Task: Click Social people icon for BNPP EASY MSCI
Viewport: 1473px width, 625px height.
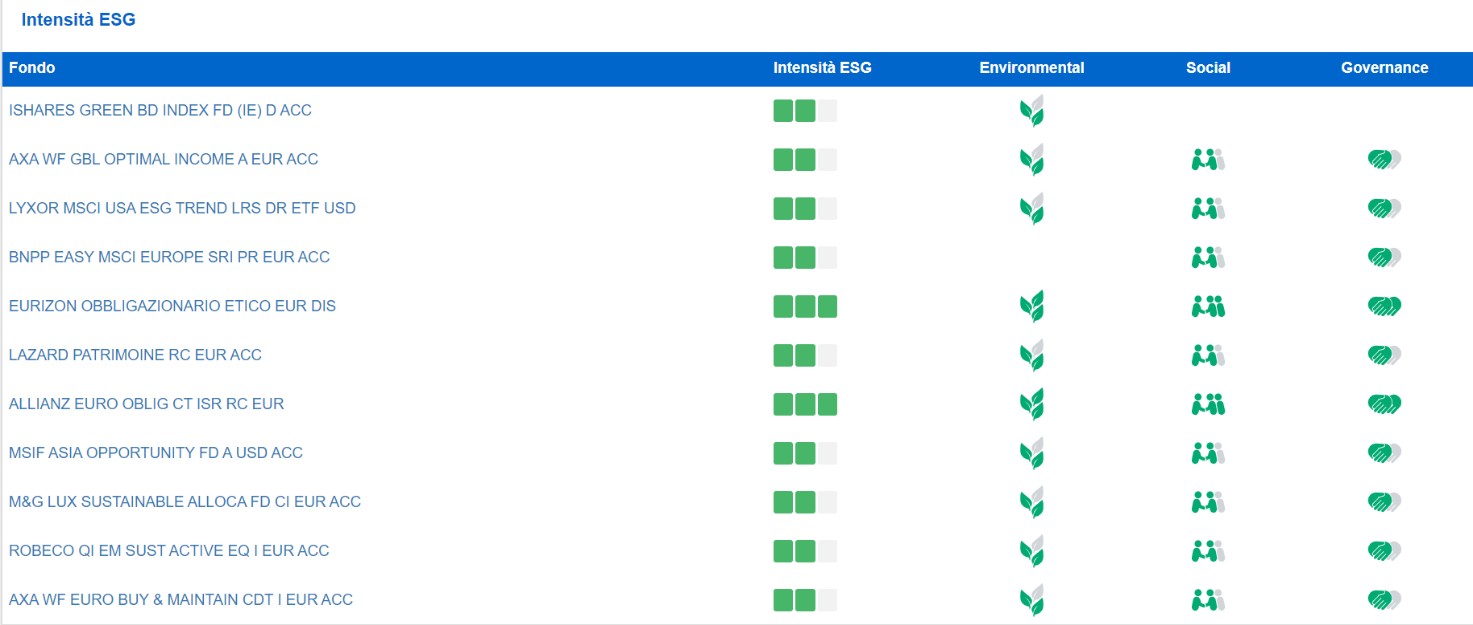Action: (x=1208, y=257)
